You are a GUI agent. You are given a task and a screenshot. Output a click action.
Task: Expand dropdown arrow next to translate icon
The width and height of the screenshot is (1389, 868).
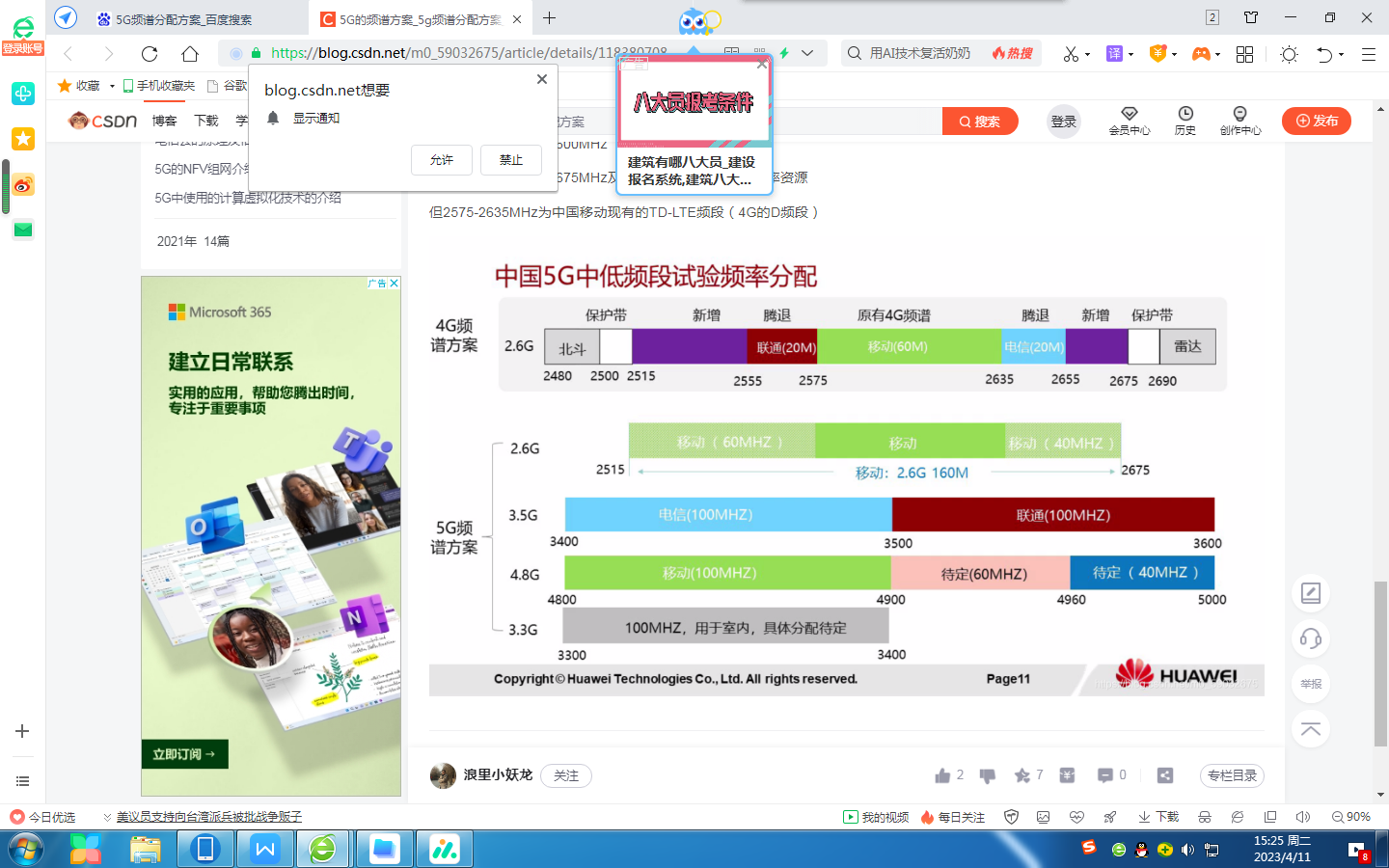(x=1130, y=55)
